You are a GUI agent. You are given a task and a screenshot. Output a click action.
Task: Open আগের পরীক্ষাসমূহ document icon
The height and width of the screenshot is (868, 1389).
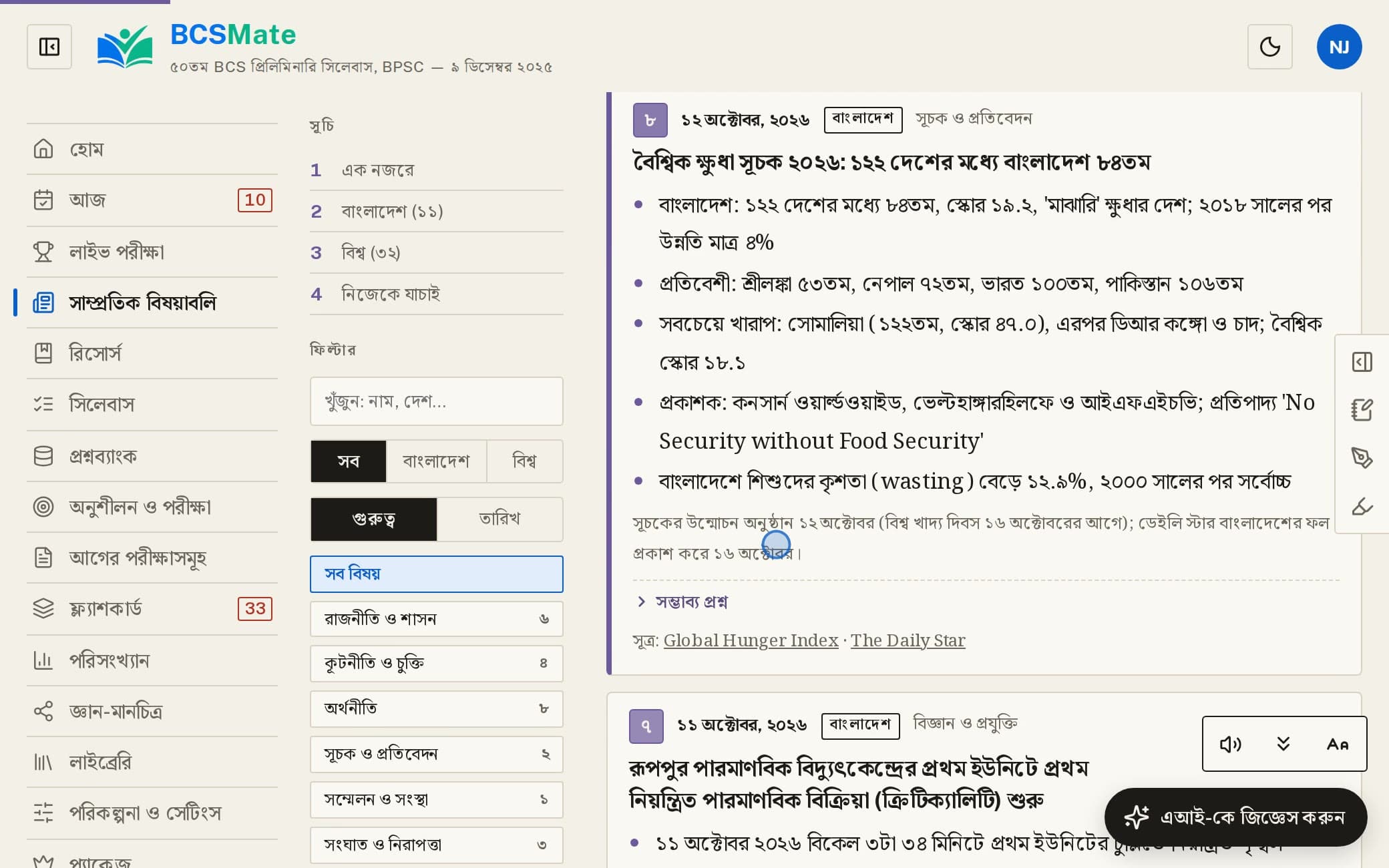[x=43, y=557]
